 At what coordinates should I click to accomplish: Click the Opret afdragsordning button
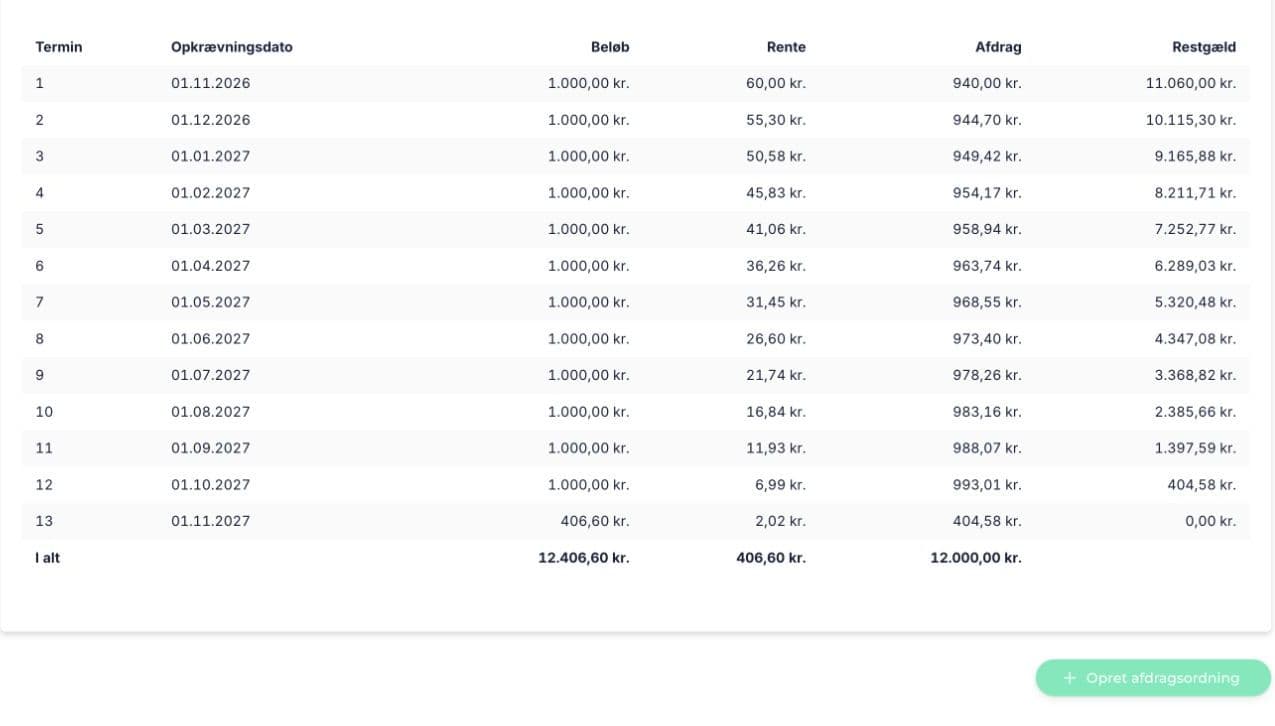(1153, 678)
